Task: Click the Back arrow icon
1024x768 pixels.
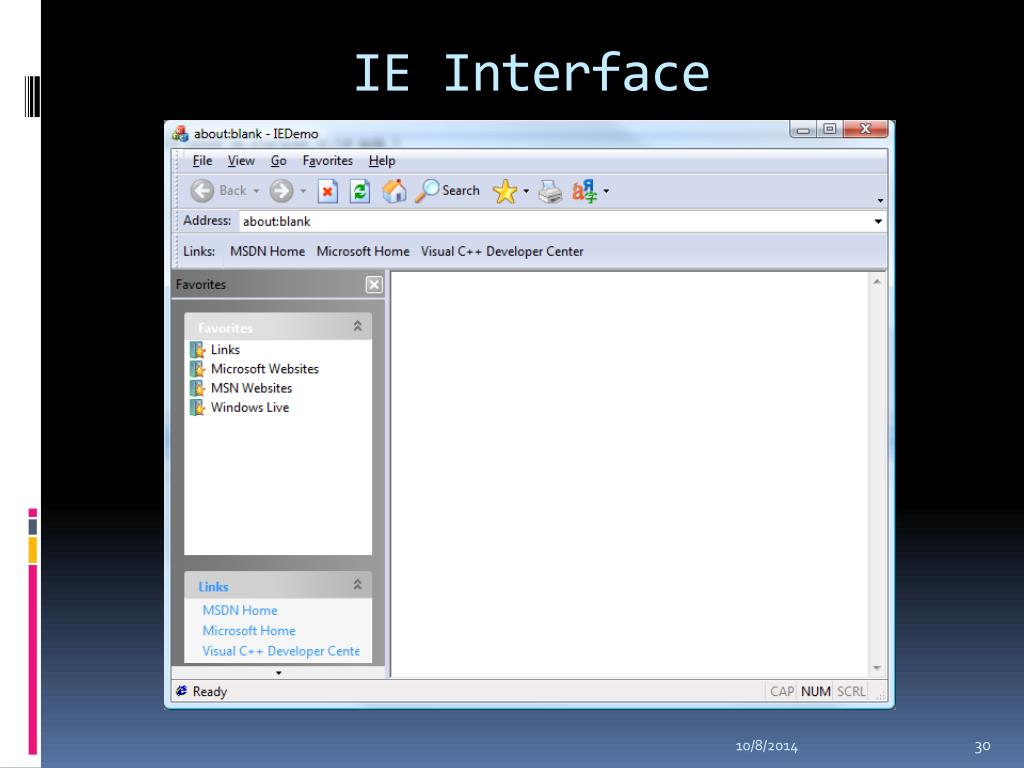Action: tap(202, 191)
